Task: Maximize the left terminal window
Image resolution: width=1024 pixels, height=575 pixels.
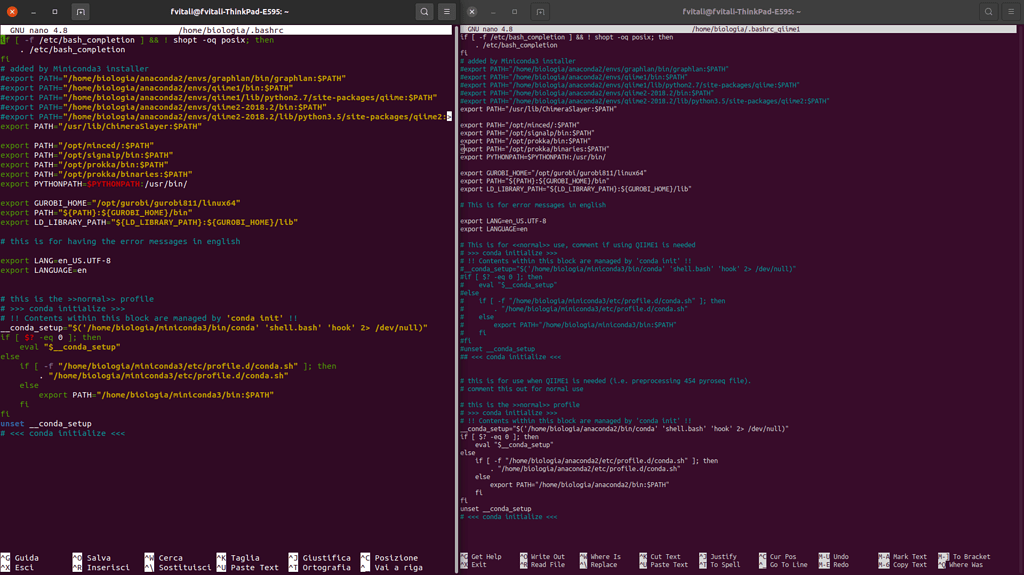Action: coord(55,12)
